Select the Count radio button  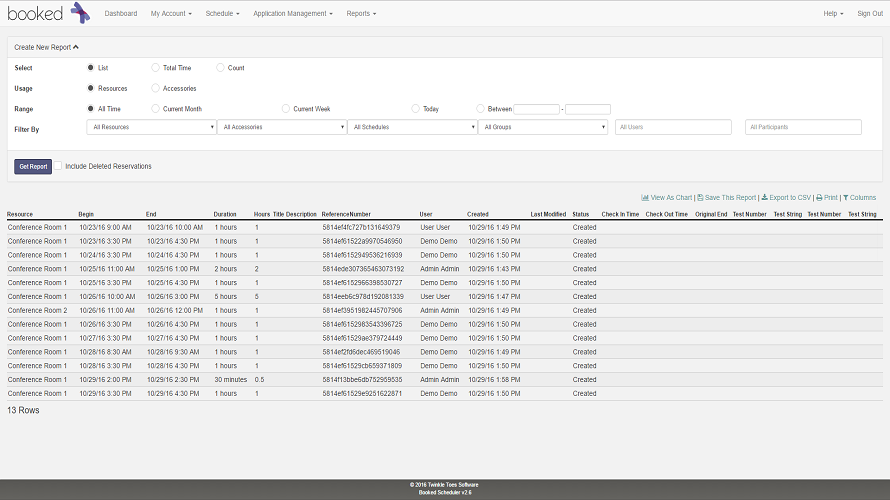coord(220,68)
